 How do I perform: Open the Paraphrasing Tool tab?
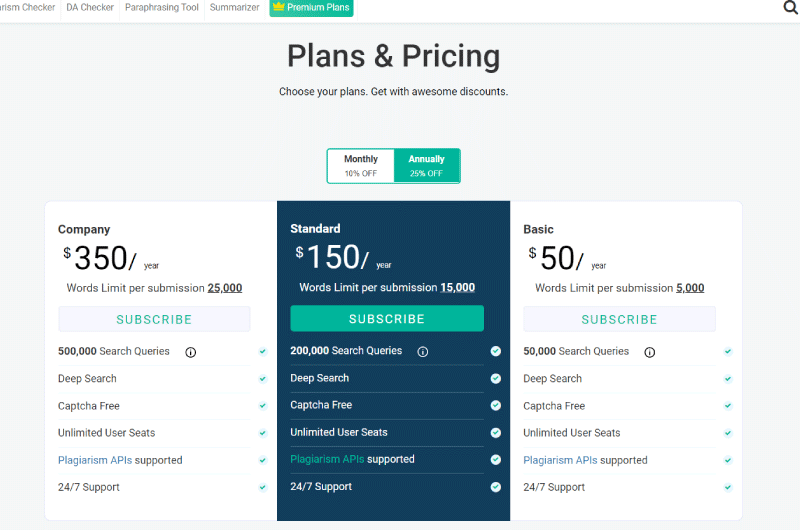[x=162, y=7]
